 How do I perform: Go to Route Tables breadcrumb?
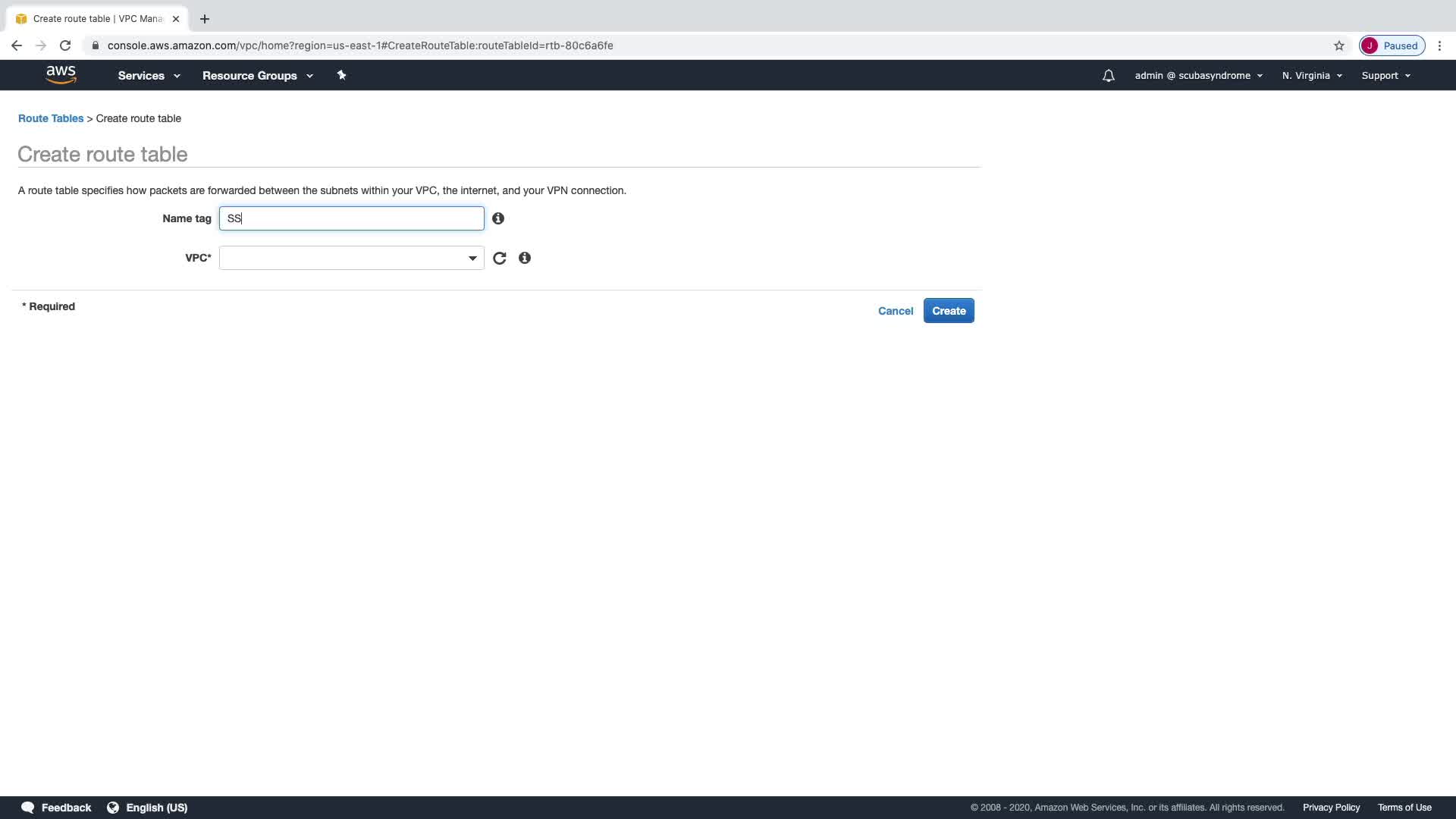[x=51, y=118]
